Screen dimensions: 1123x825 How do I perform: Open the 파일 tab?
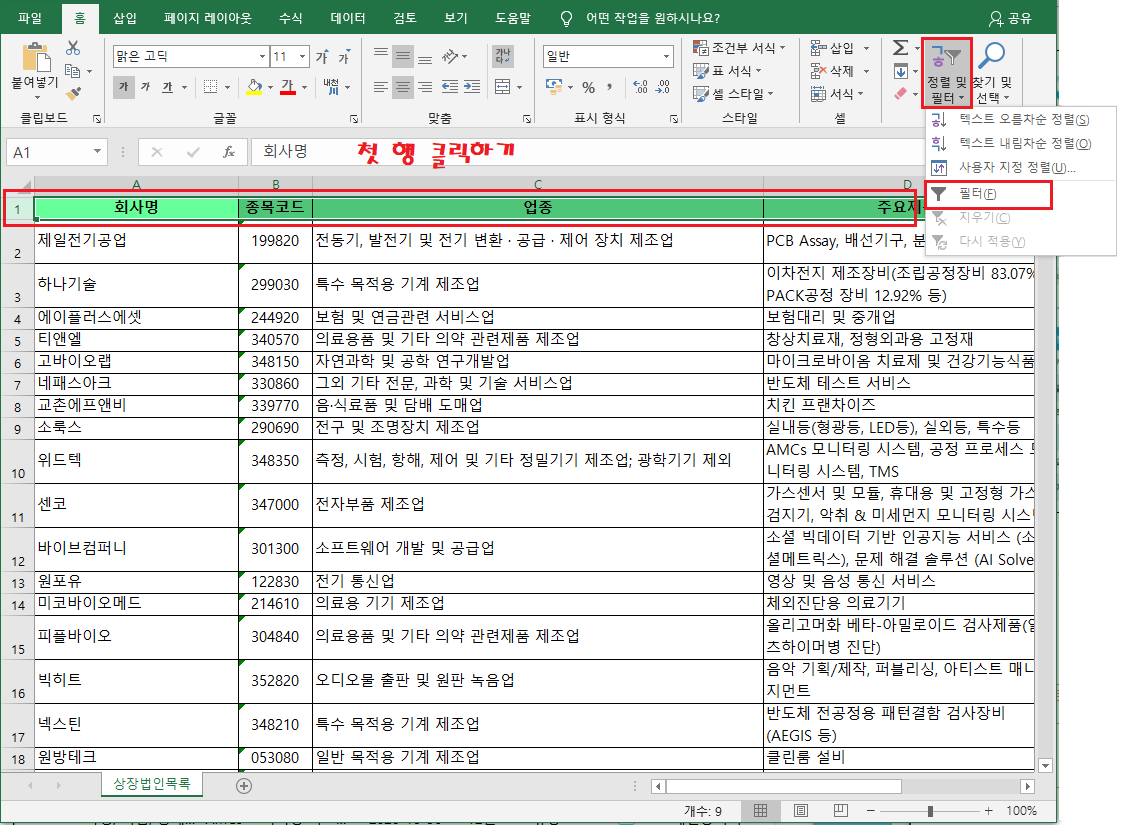pos(29,18)
